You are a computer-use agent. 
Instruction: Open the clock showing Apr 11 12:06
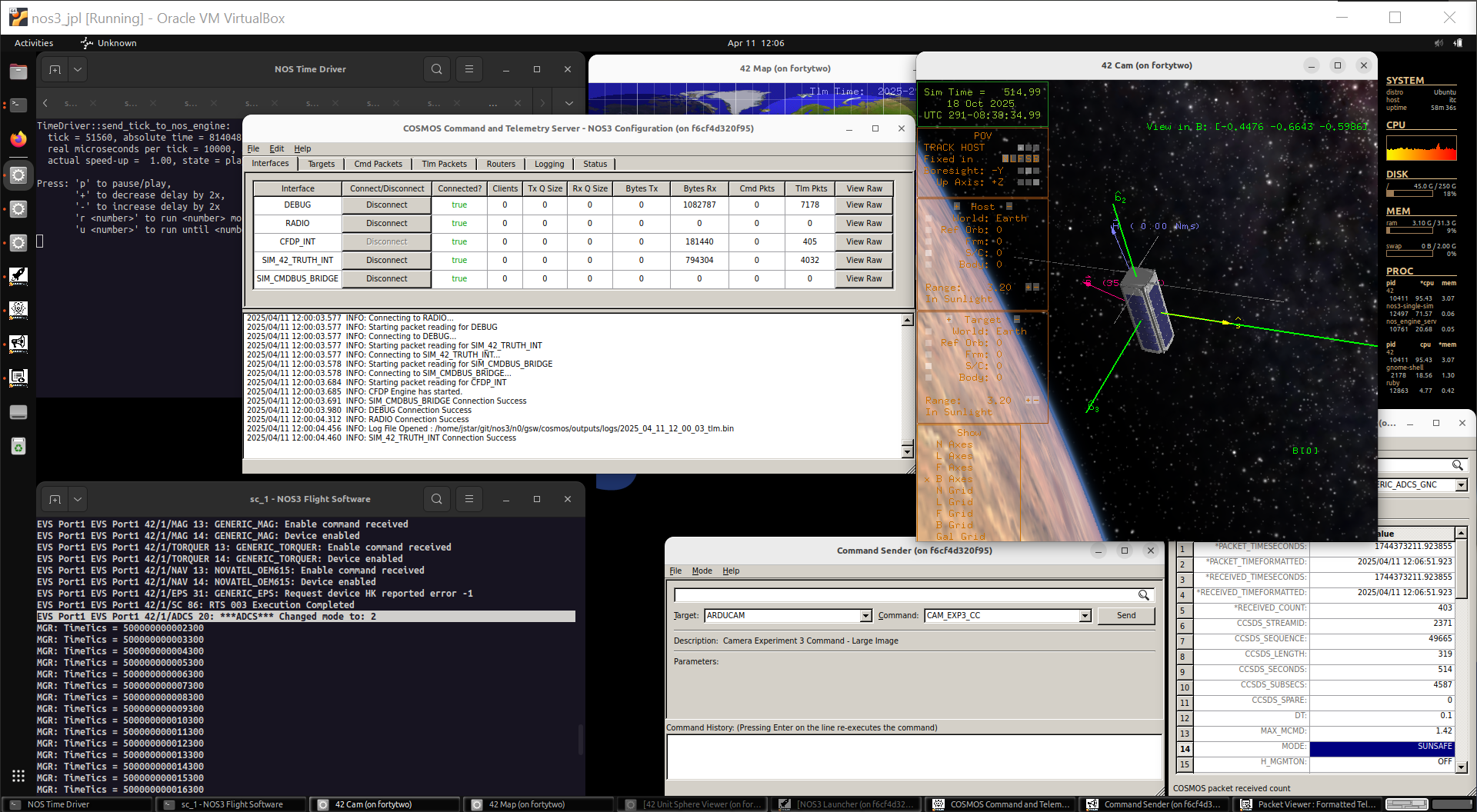755,43
